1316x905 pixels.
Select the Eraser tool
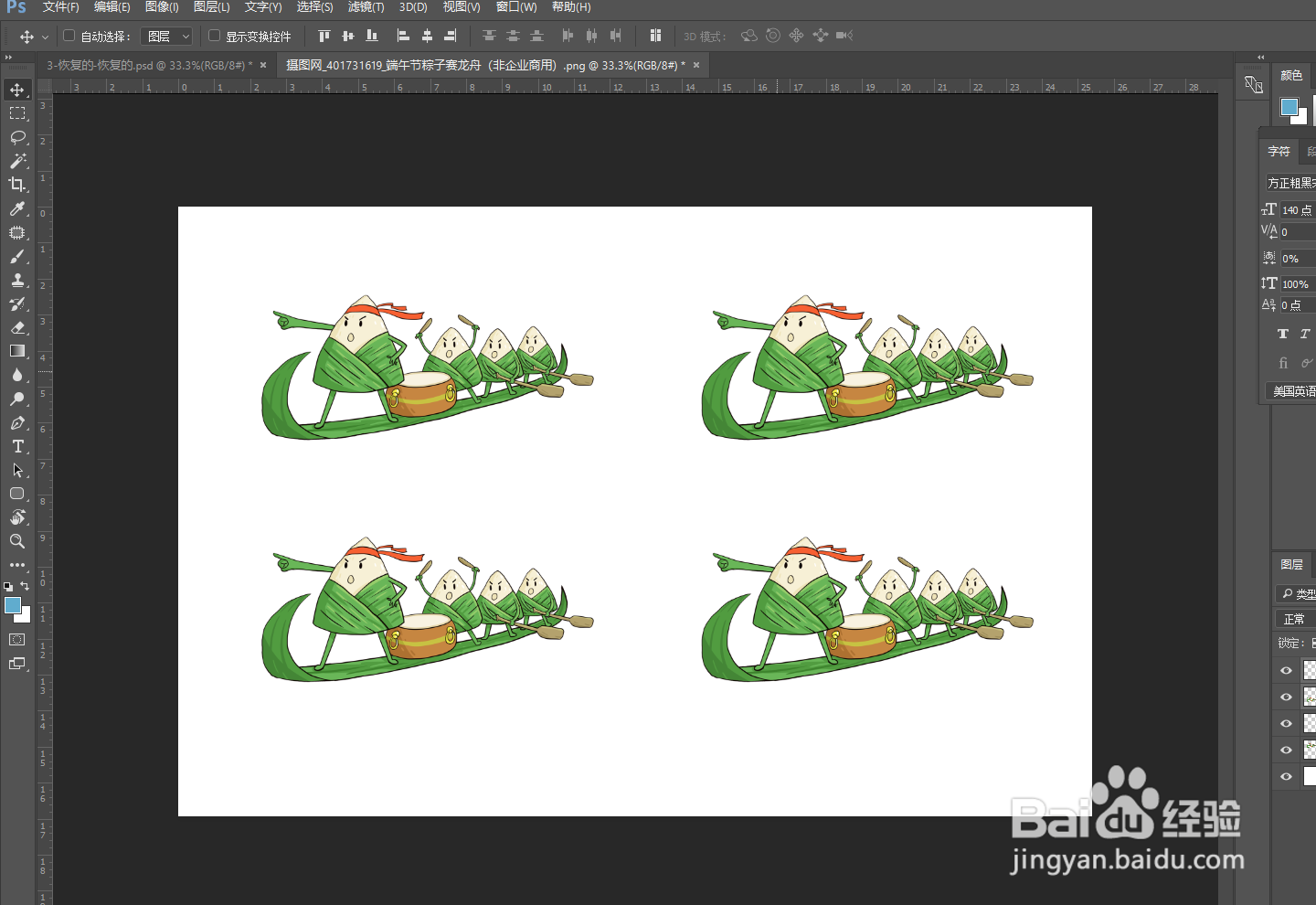click(16, 327)
